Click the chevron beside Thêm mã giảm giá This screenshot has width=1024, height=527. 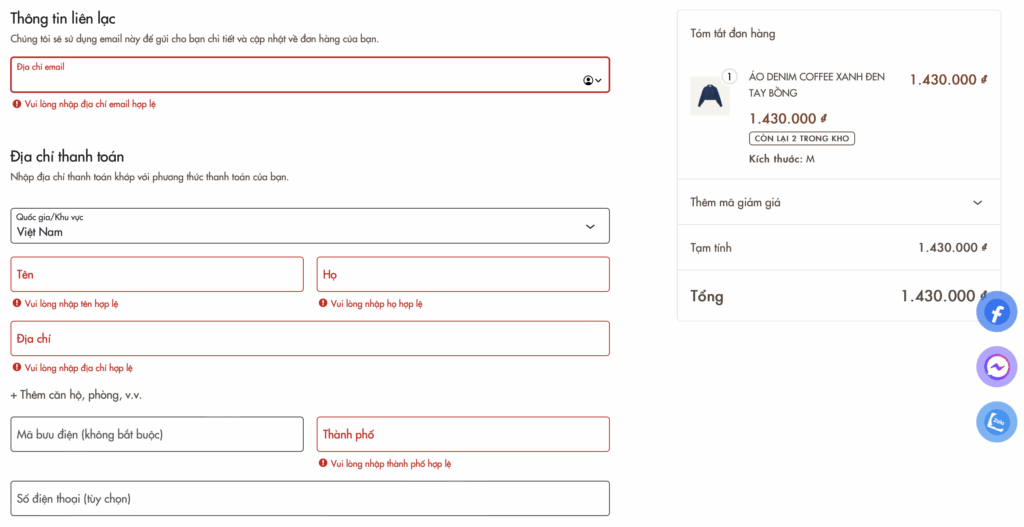coord(978,203)
